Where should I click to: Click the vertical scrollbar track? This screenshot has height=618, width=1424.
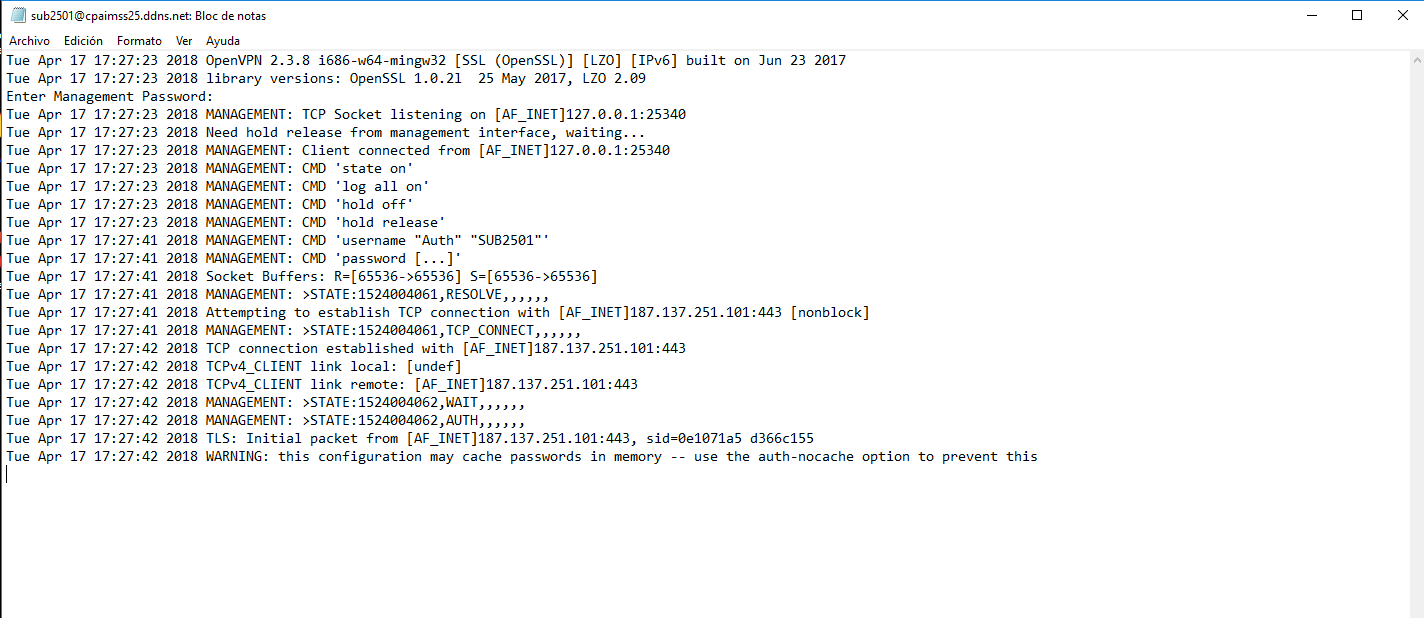pos(1414,334)
